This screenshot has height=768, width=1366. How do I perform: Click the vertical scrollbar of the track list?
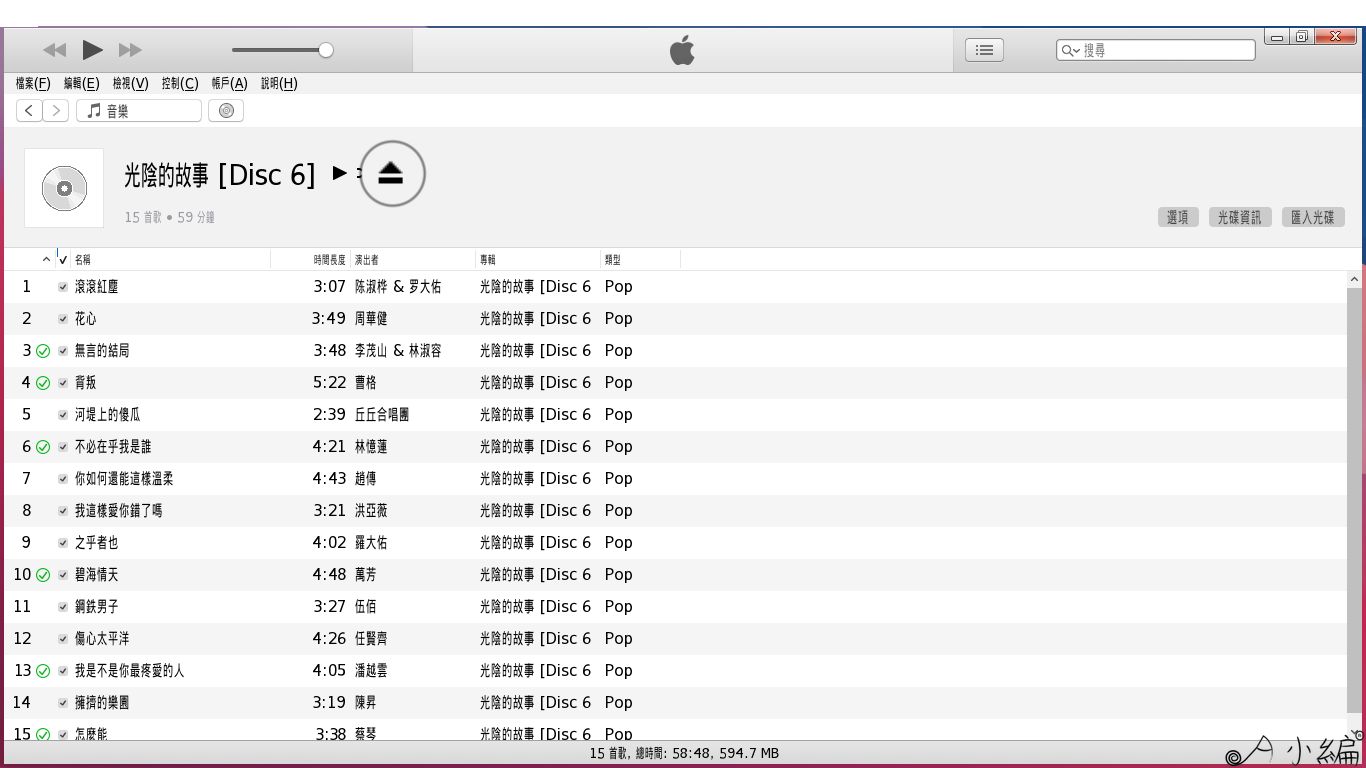(x=1355, y=500)
